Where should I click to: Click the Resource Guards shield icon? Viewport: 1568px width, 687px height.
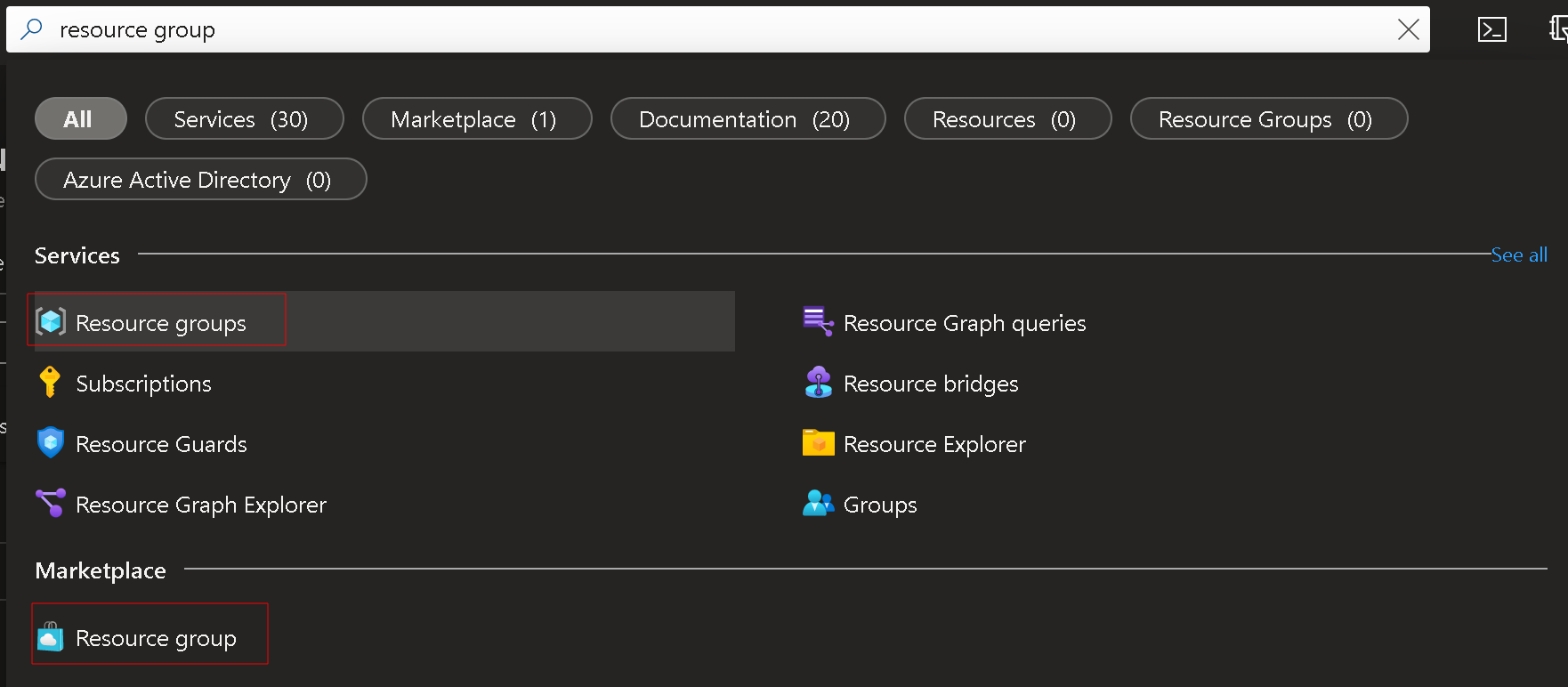51,442
